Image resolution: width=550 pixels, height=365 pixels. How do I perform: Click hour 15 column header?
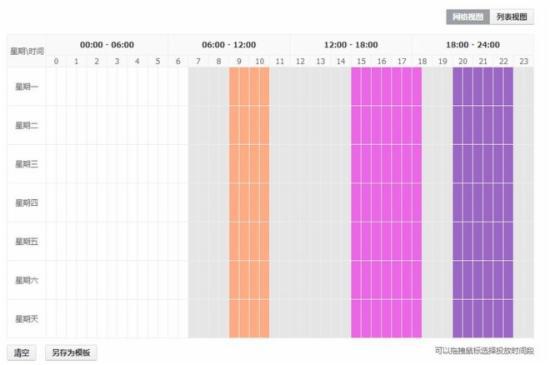point(361,61)
